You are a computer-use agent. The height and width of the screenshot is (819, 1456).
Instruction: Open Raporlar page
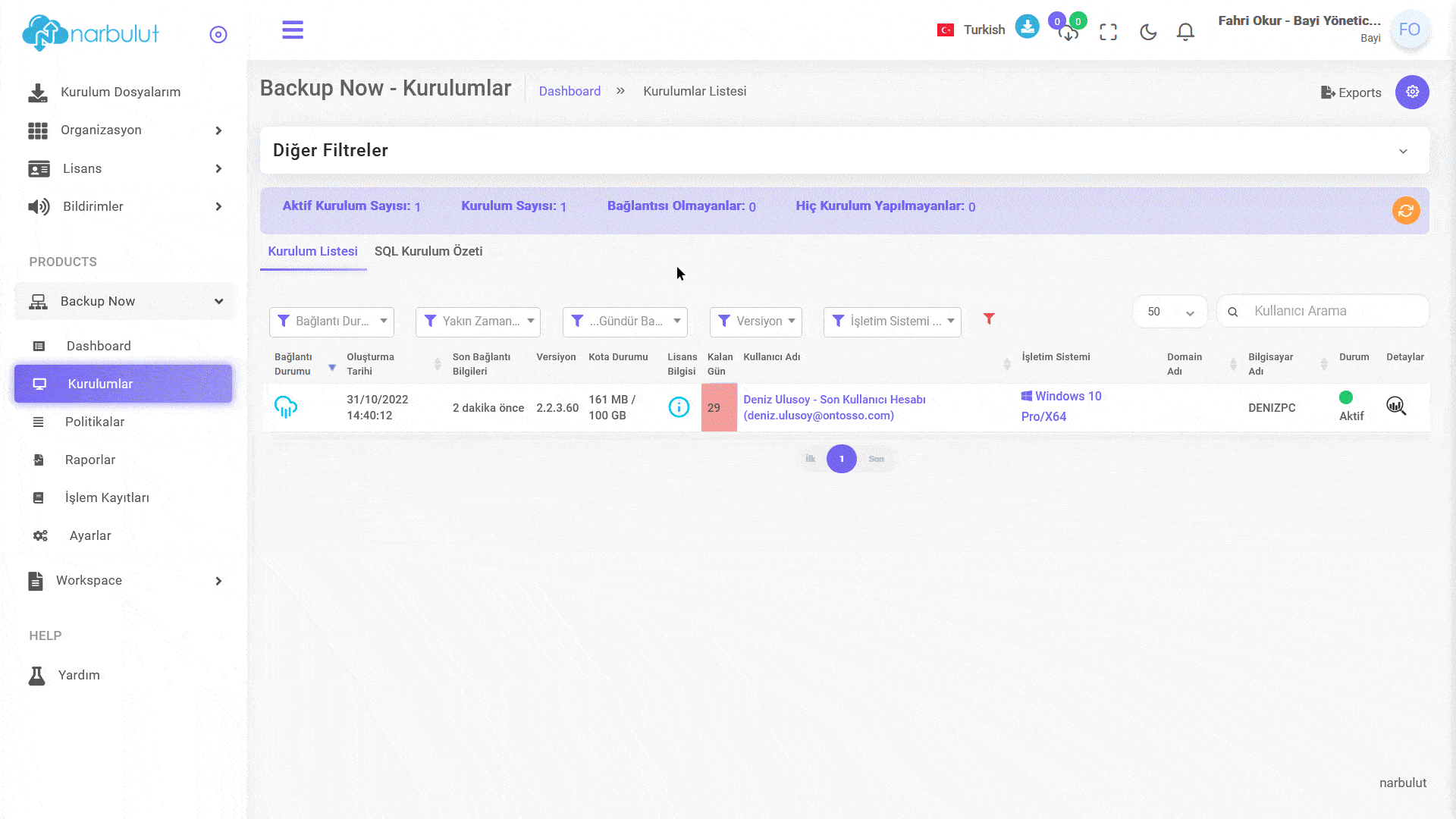[90, 460]
